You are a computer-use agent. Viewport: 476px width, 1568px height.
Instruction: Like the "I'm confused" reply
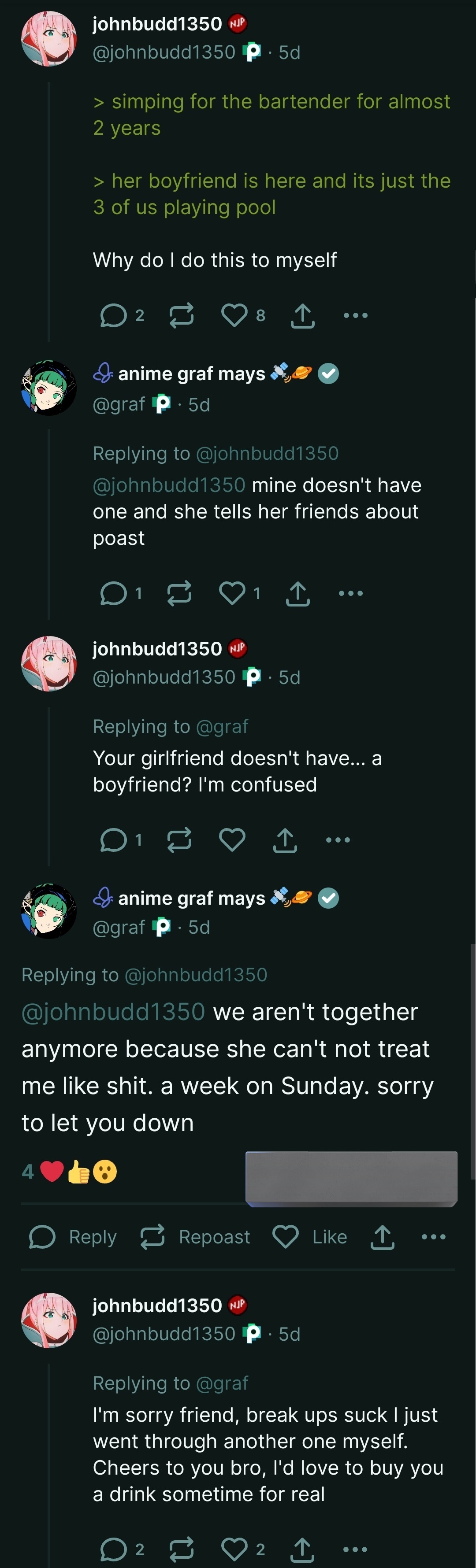click(x=232, y=840)
